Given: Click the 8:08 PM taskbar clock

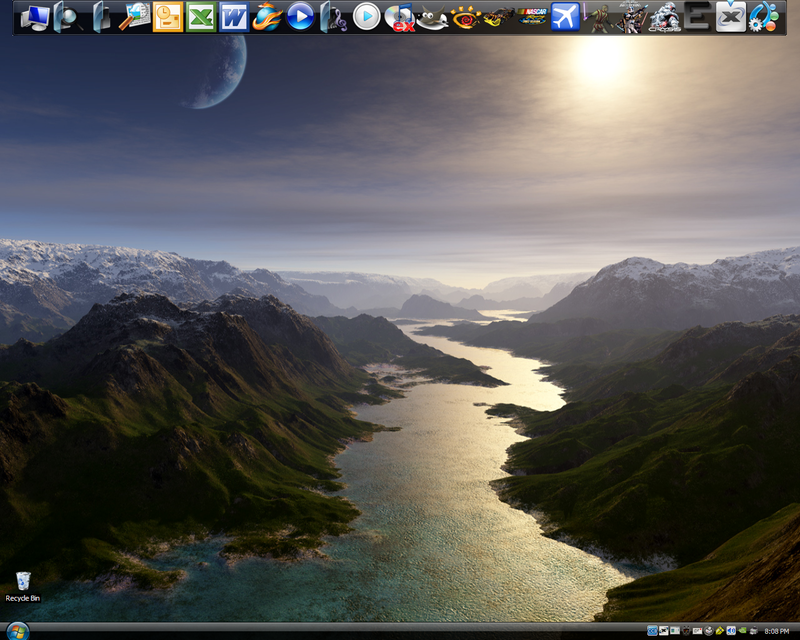Looking at the screenshot, I should point(777,631).
